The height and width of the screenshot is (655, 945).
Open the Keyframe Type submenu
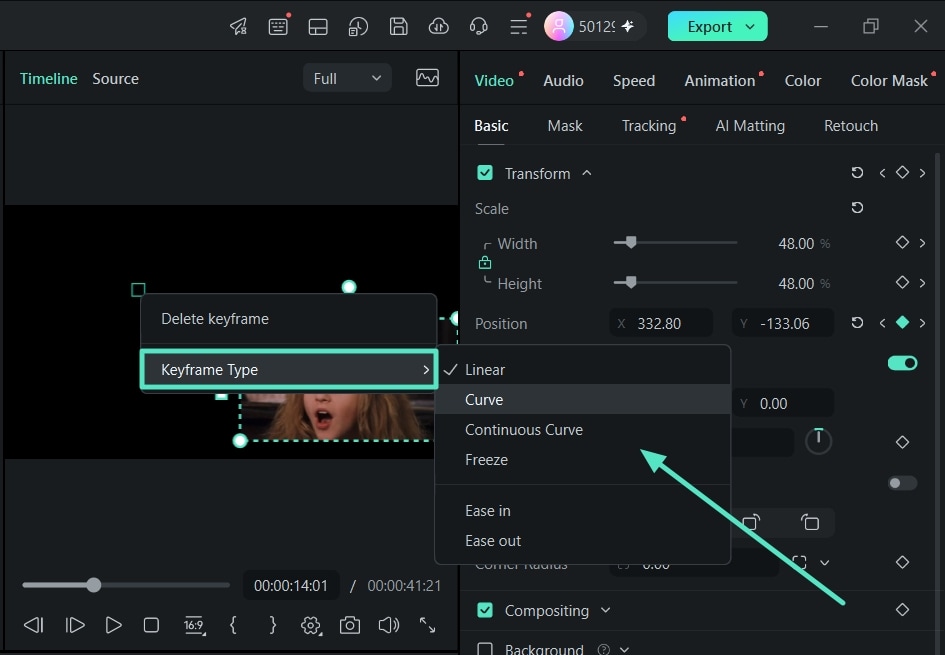tap(289, 369)
